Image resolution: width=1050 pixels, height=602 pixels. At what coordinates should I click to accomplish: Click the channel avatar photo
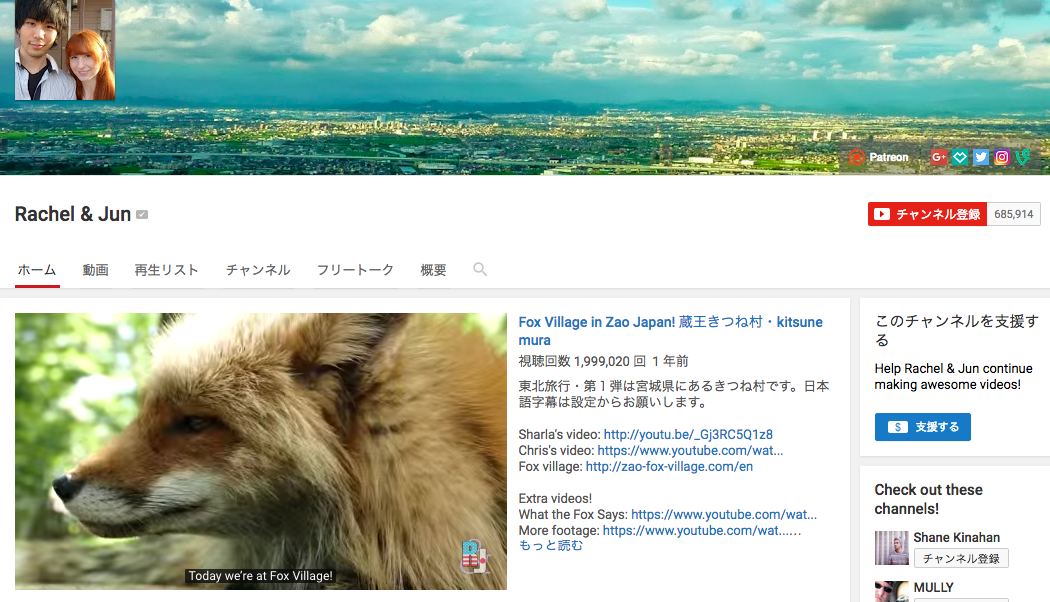(x=65, y=50)
